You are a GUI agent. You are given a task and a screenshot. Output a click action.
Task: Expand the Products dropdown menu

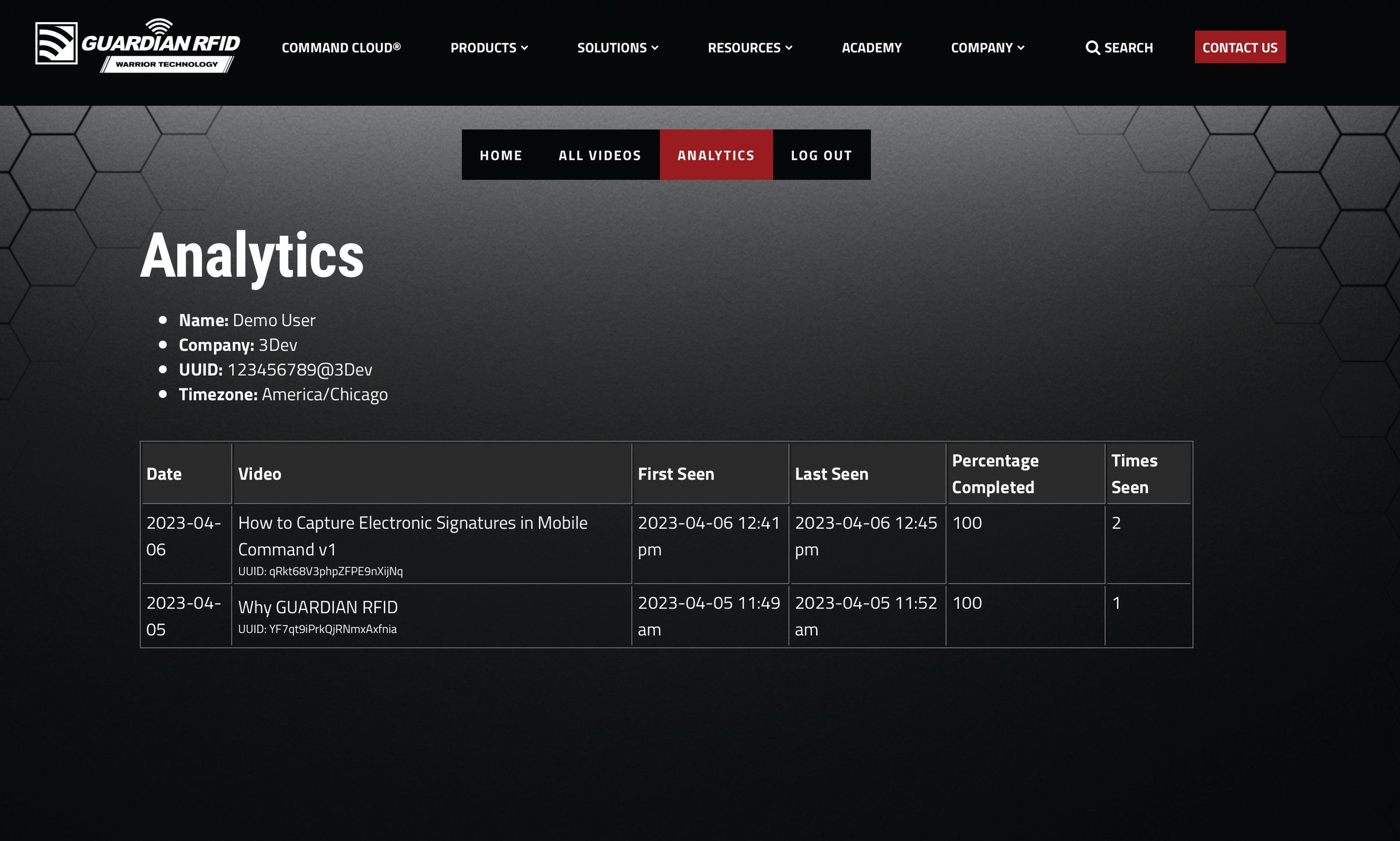pyautogui.click(x=489, y=47)
